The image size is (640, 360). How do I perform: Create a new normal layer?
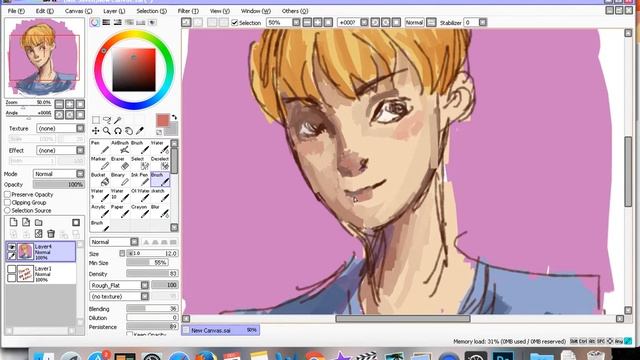click(13, 222)
